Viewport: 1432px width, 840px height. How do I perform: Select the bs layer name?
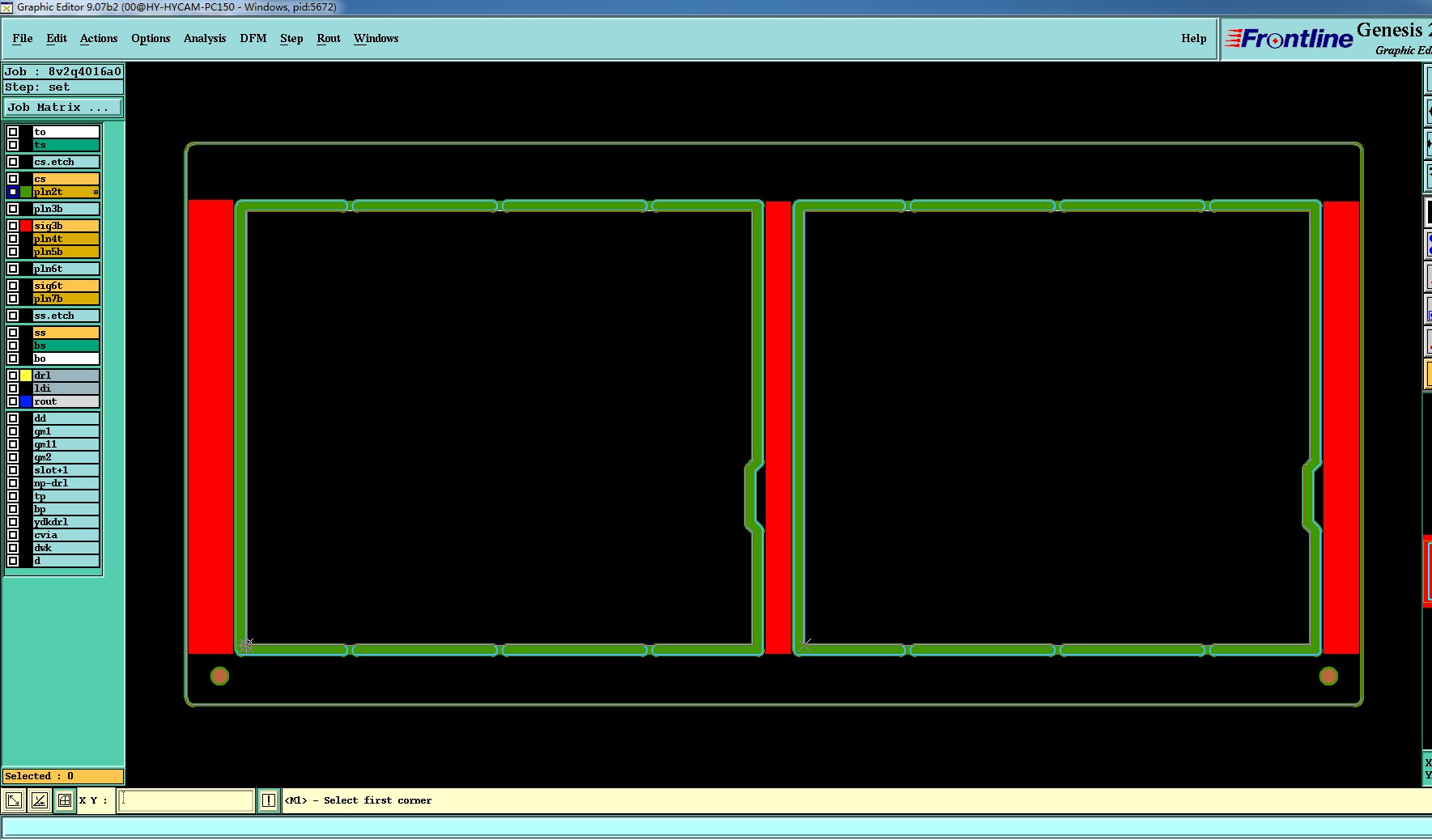66,346
